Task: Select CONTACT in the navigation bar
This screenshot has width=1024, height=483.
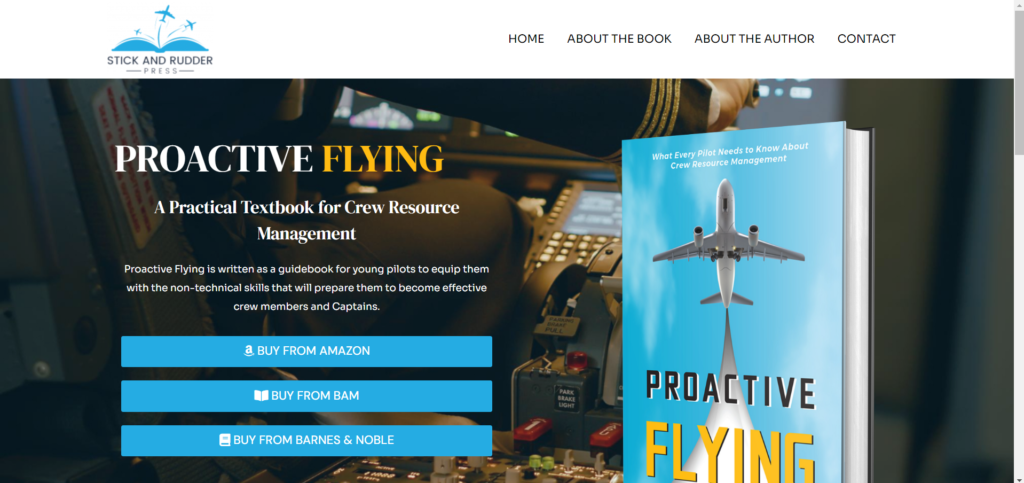Action: click(866, 39)
